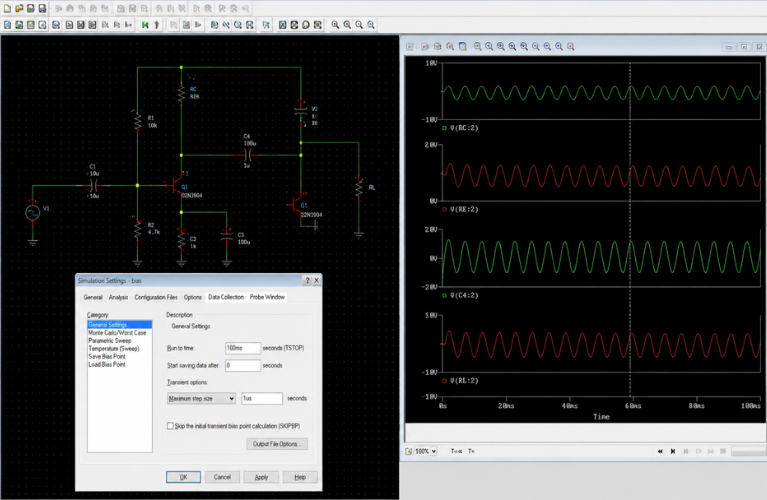Click green V(C4:2) trace legend marker

[x=444, y=295]
